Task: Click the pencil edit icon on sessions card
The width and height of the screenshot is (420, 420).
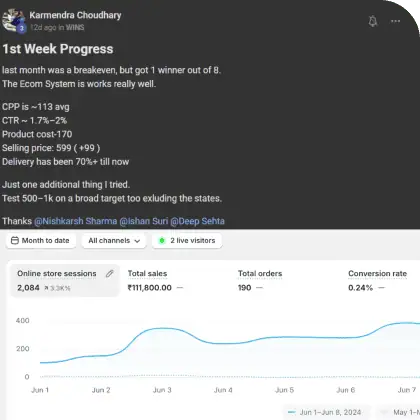Action: point(110,274)
